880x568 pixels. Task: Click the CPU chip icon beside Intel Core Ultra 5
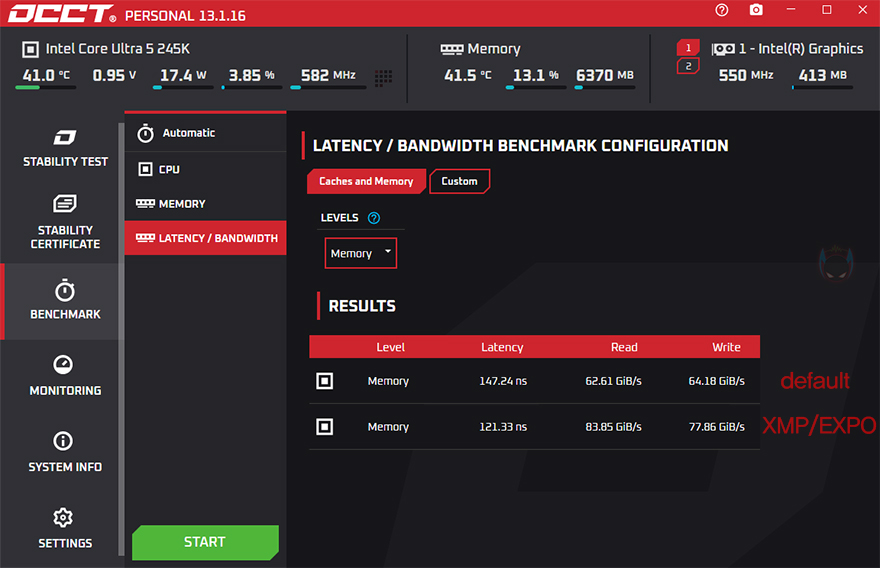click(x=30, y=49)
